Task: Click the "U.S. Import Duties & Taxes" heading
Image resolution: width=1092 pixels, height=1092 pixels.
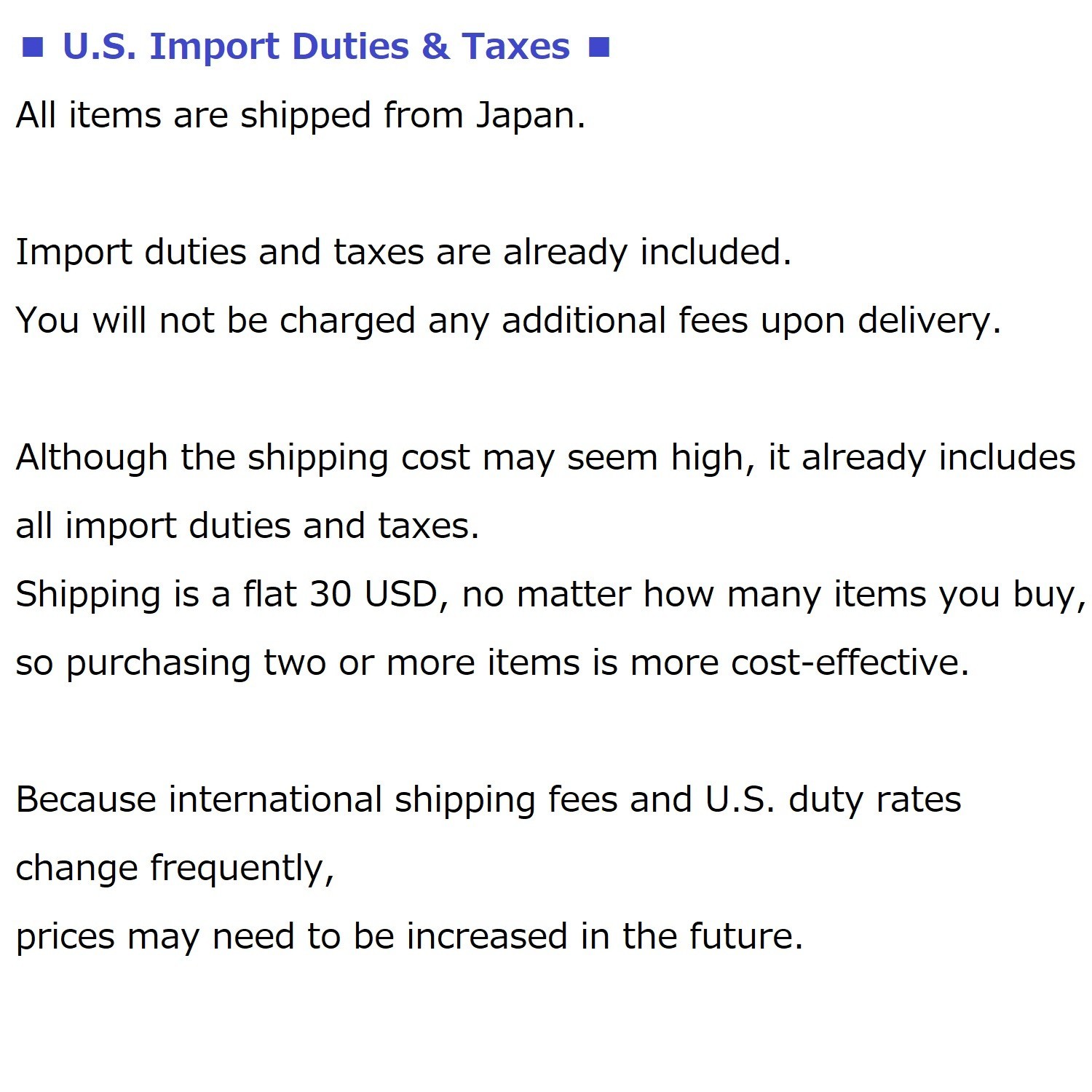Action: tap(315, 47)
